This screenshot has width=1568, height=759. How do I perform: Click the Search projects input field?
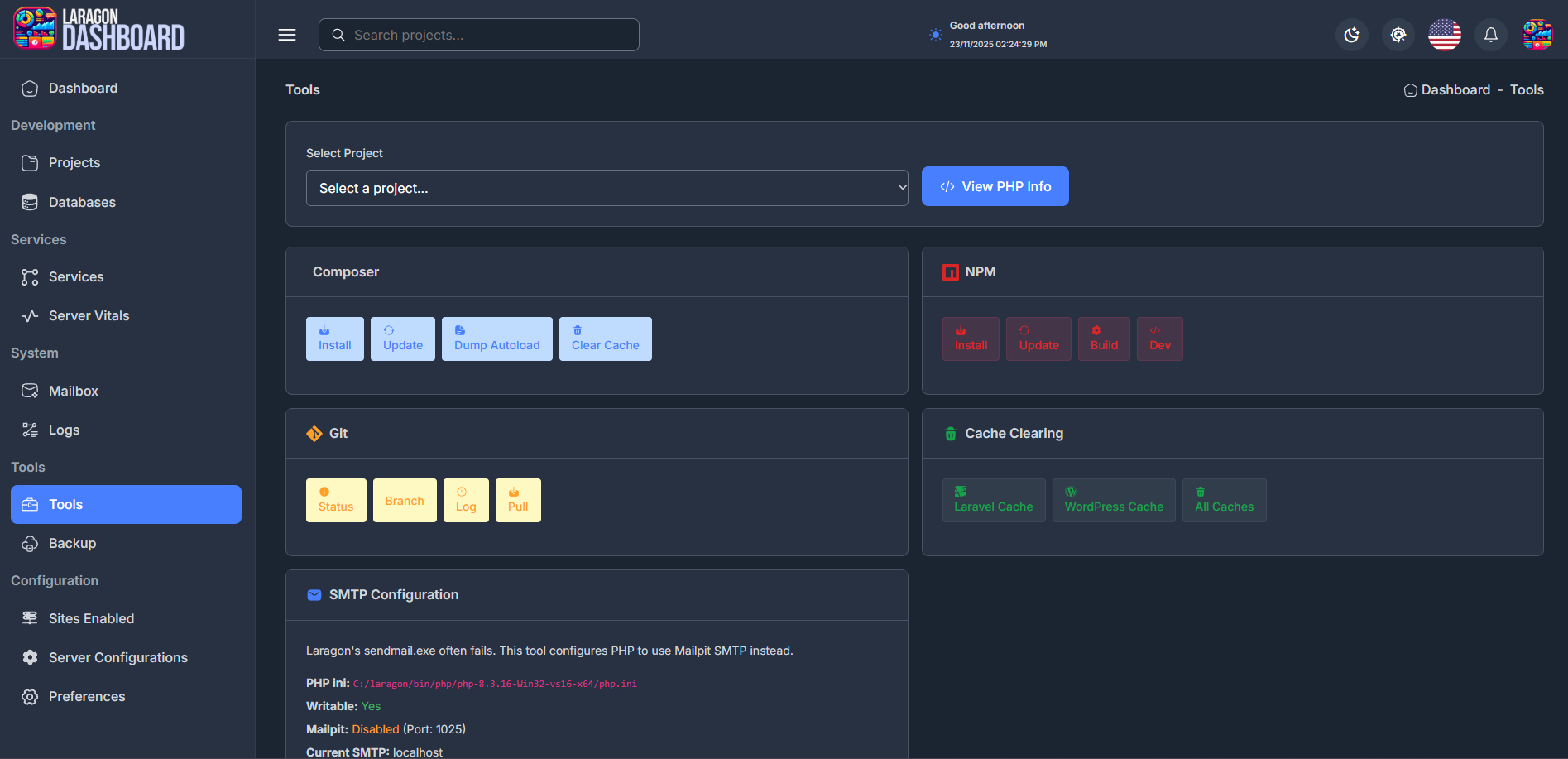tap(478, 35)
